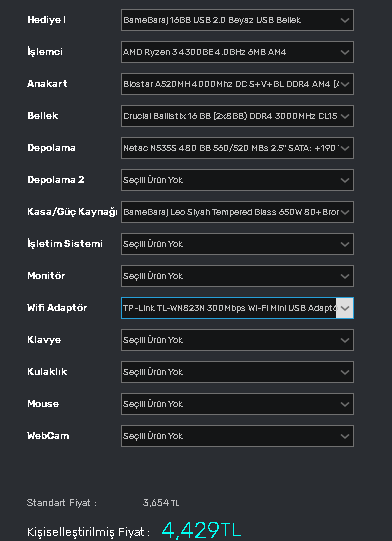The width and height of the screenshot is (392, 541).
Task: Click the 'İşletim Sistemi' label text
Action: coord(65,244)
